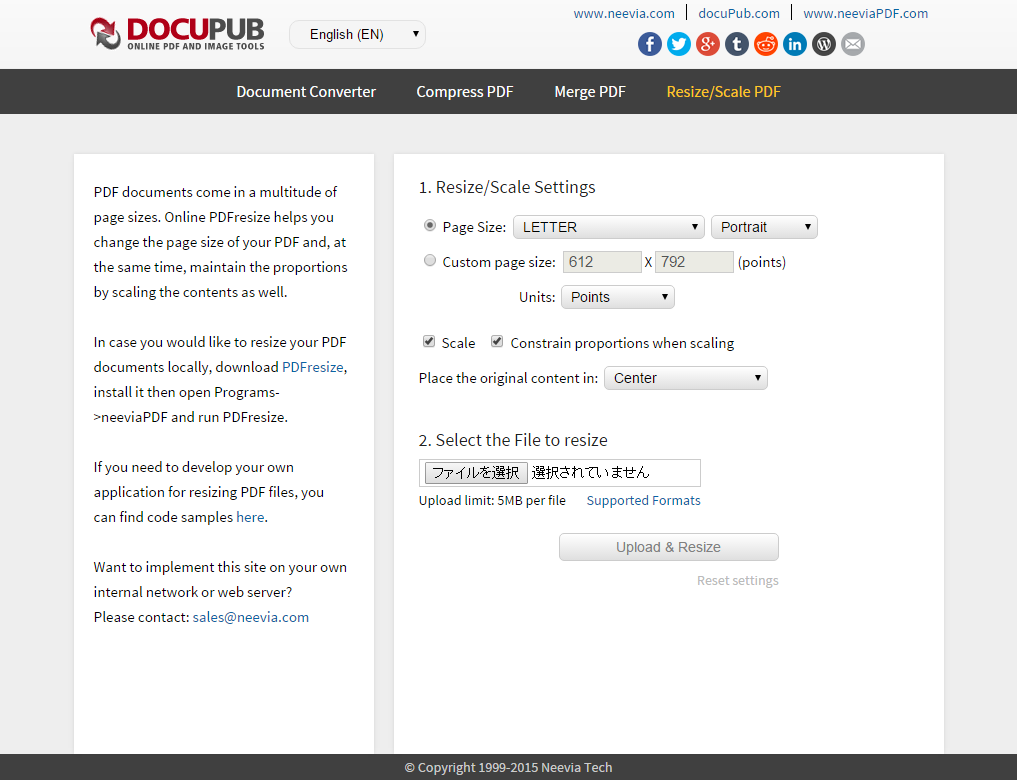Open the English (EN) language dropdown
This screenshot has height=780, width=1017.
[x=357, y=34]
